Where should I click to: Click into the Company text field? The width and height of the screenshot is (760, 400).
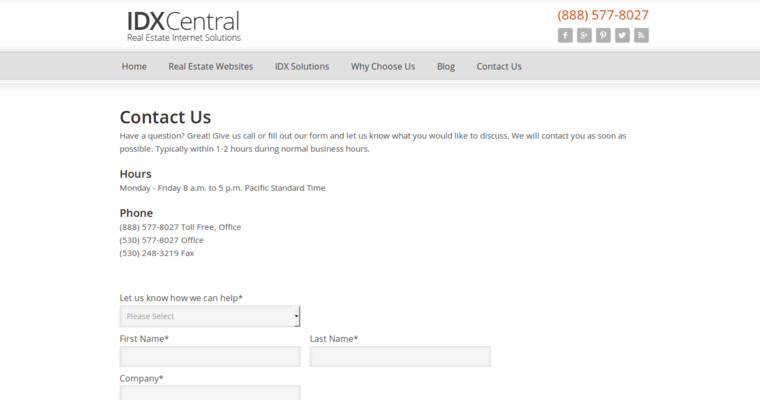(209, 393)
